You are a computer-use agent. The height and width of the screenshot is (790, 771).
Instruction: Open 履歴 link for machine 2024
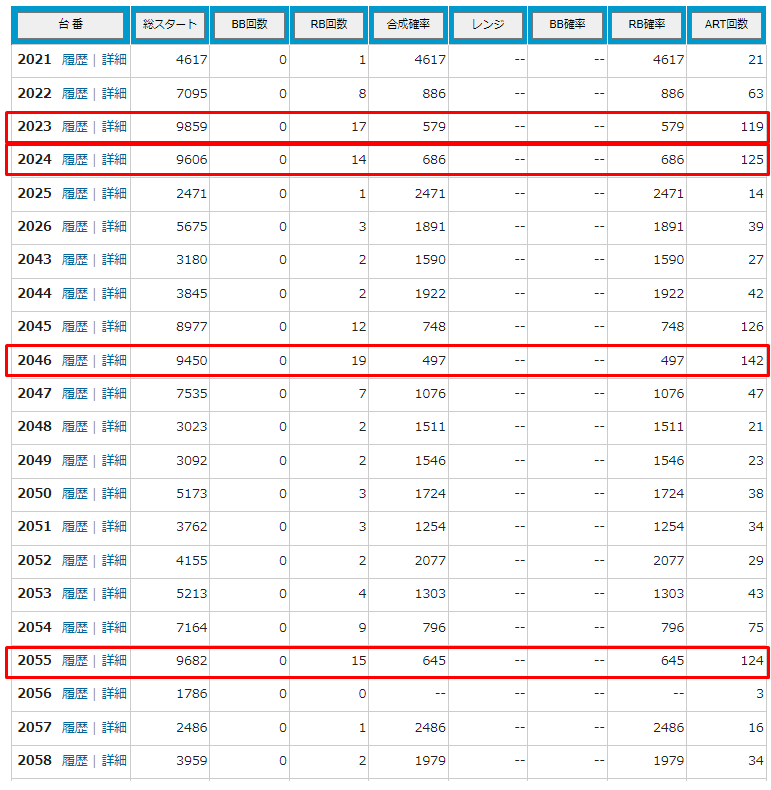75,160
